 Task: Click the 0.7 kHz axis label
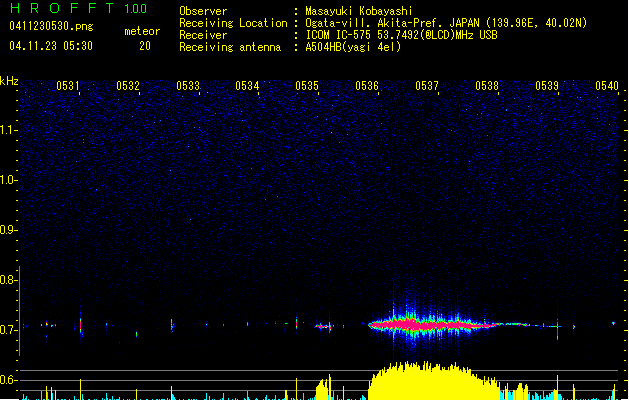coord(8,330)
